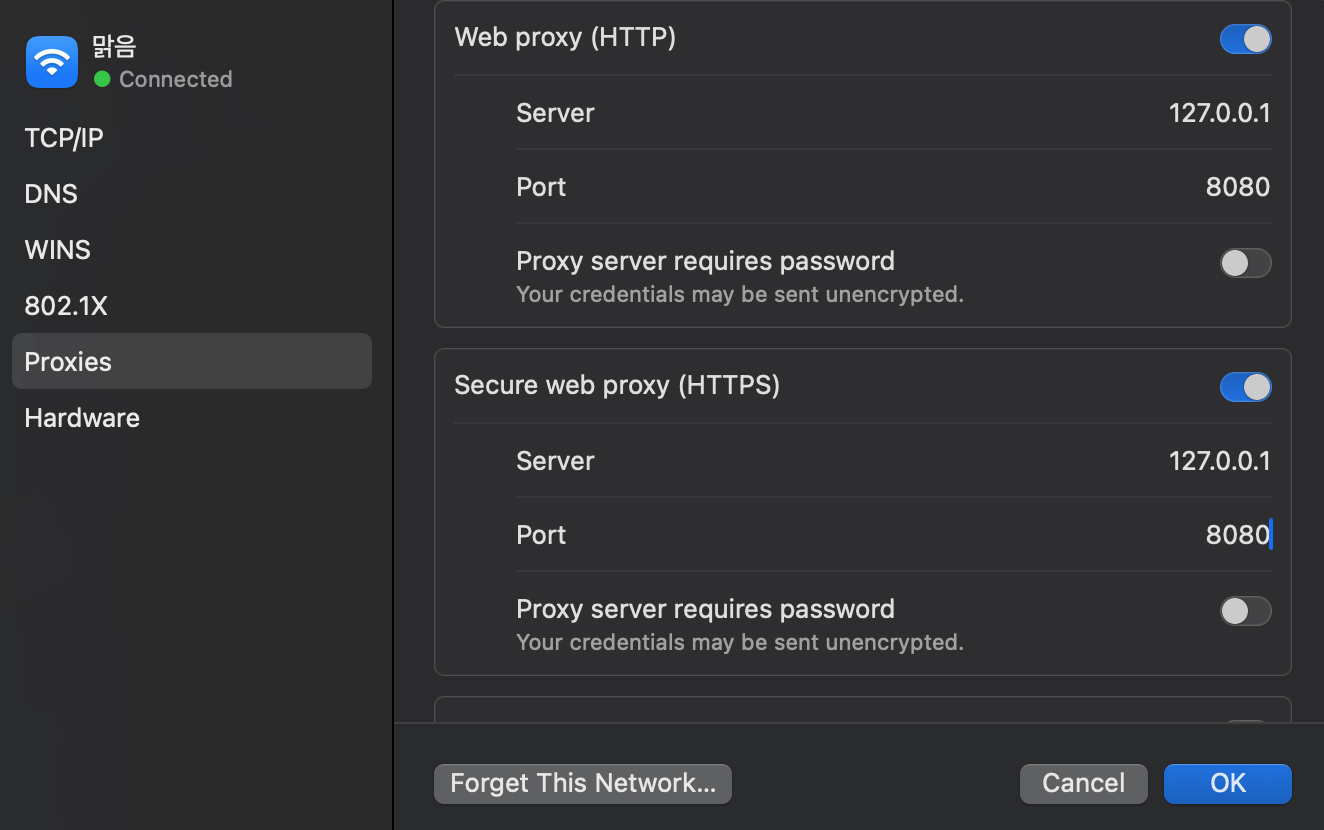Viewport: 1324px width, 830px height.
Task: Click the blue Wi-Fi network icon
Action: pyautogui.click(x=52, y=62)
